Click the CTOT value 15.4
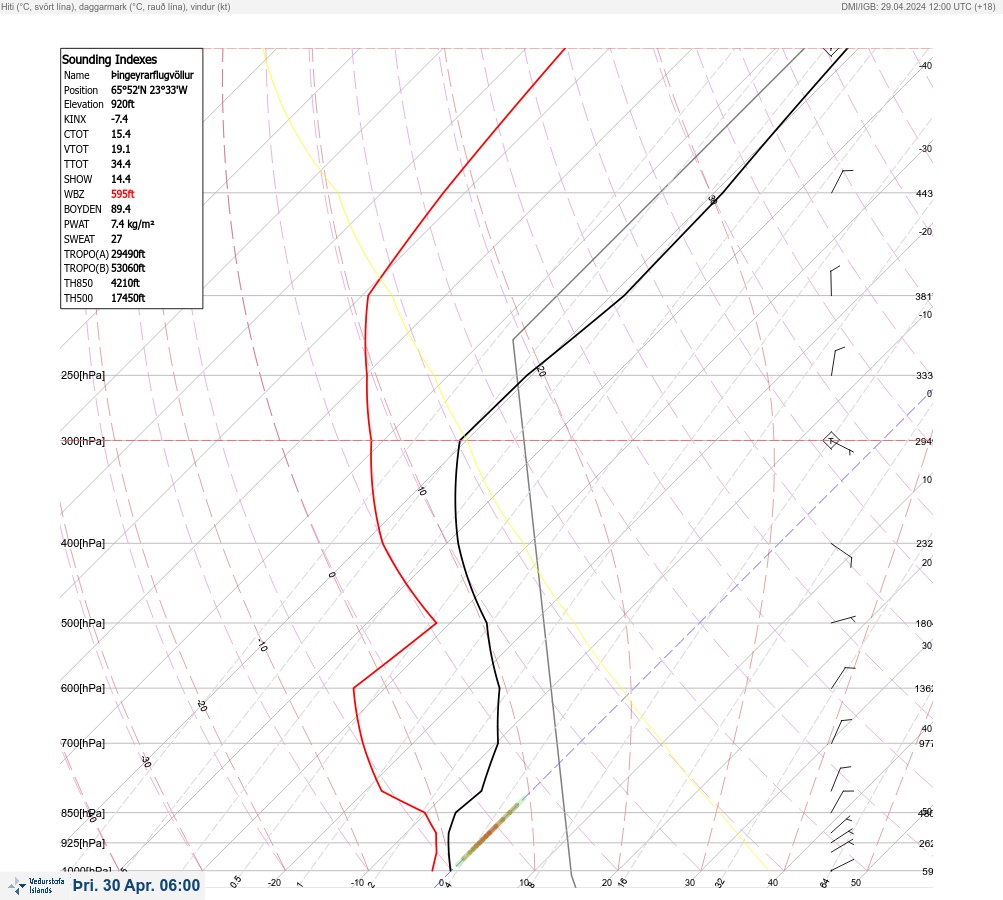Image resolution: width=1003 pixels, height=900 pixels. (121, 134)
